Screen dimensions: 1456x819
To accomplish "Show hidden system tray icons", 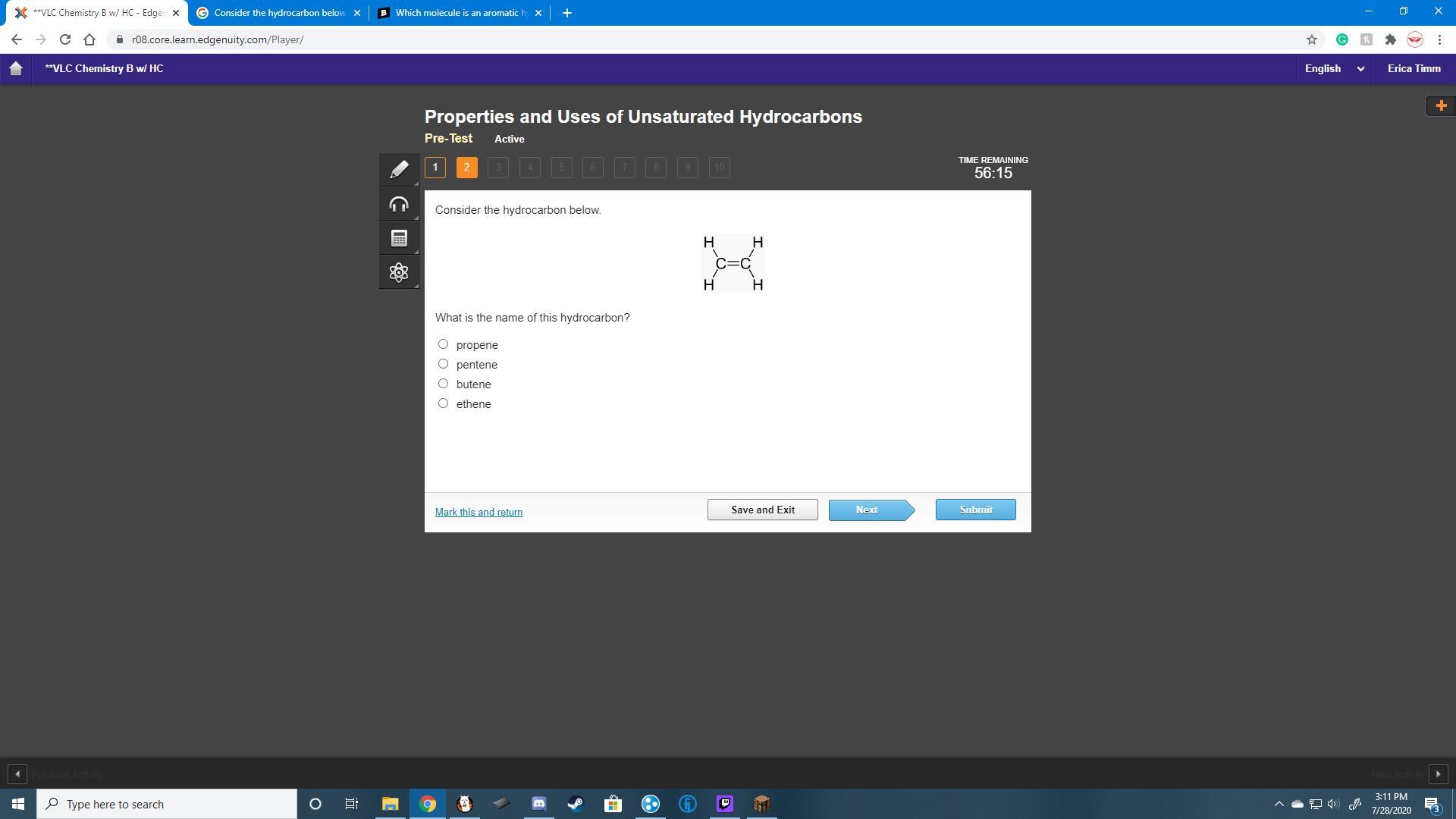I will [1279, 804].
